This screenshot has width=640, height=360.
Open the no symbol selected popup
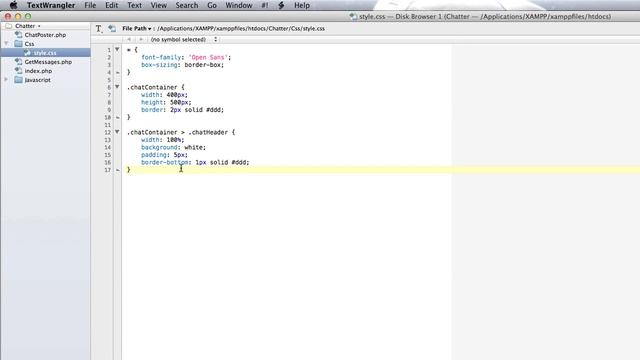point(184,40)
